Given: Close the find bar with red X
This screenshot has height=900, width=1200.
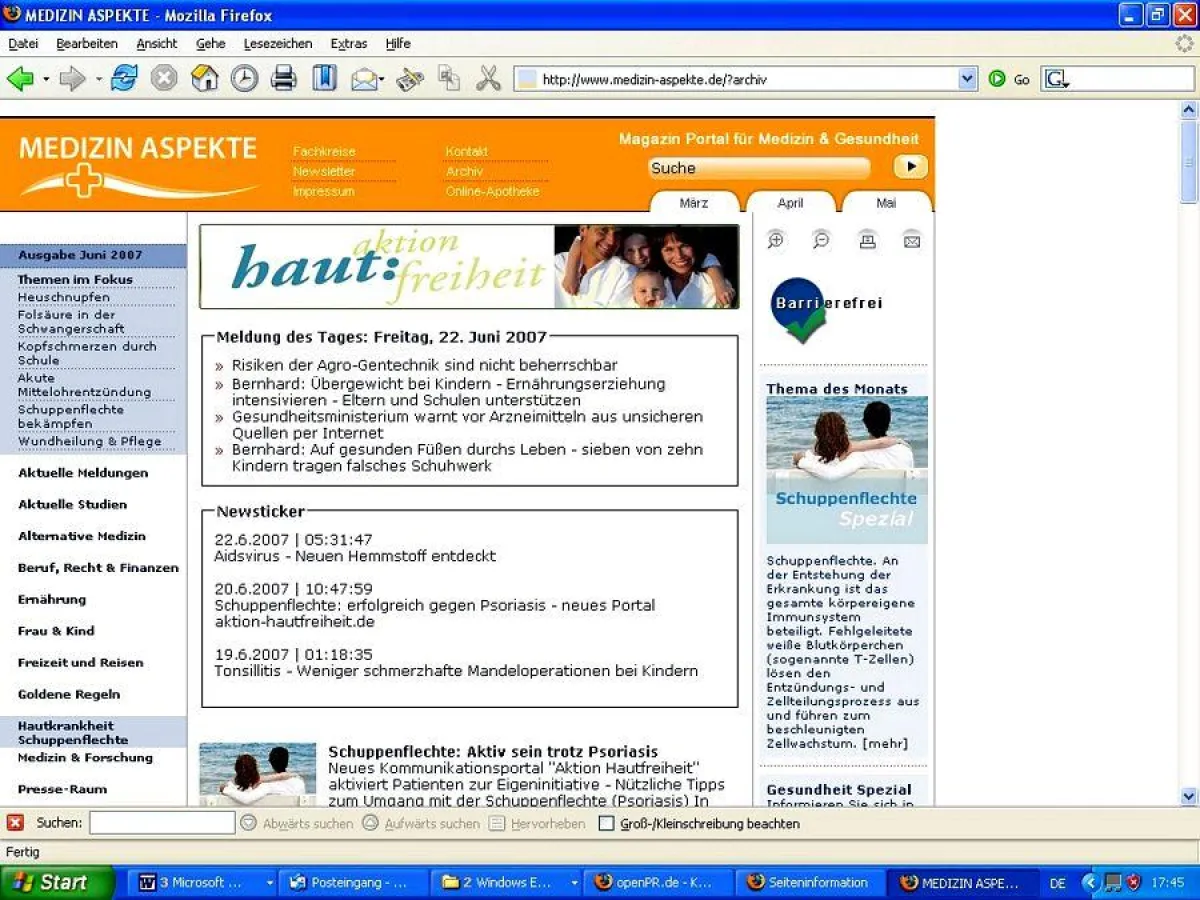Looking at the screenshot, I should point(15,823).
